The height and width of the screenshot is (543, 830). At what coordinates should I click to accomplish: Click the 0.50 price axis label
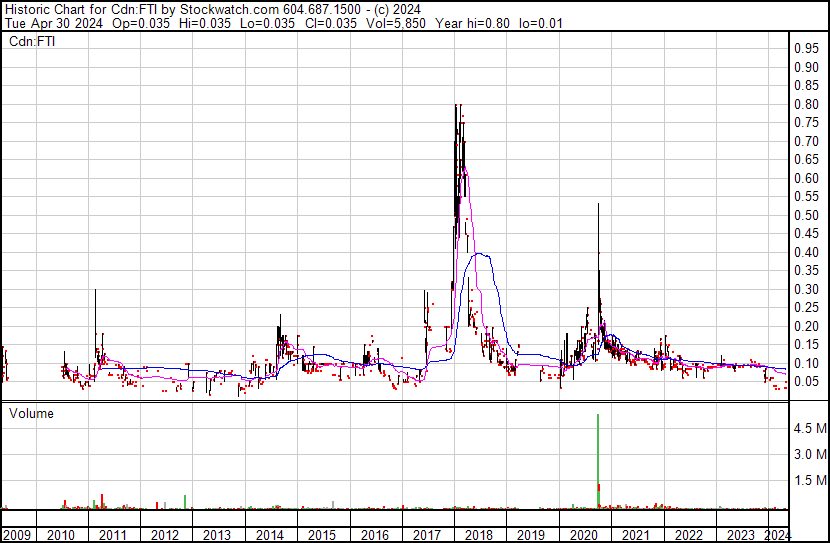806,216
